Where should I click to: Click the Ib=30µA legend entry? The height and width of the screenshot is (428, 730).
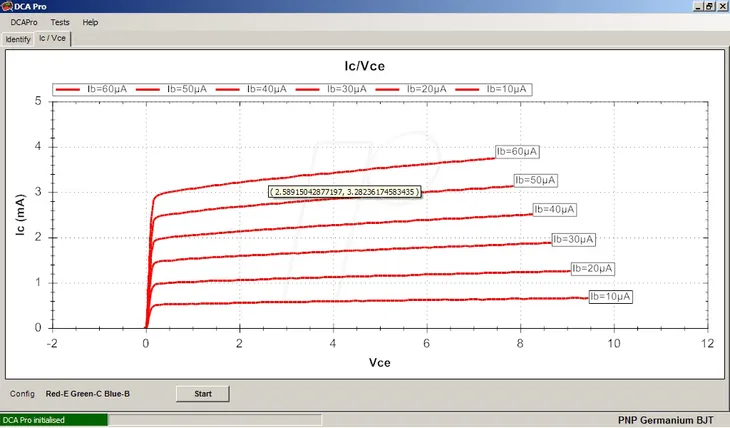tap(331, 89)
